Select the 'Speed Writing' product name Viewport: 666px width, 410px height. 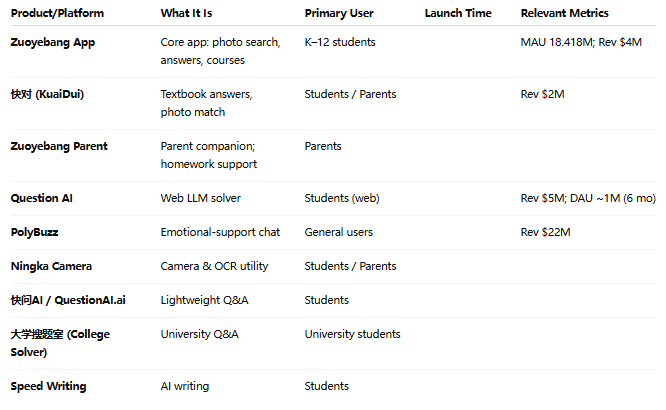48,386
